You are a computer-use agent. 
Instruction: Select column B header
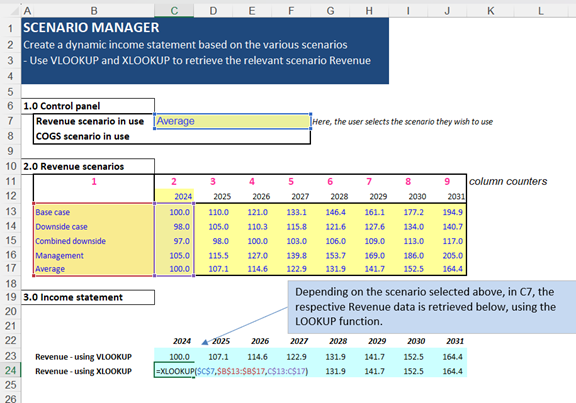tap(94, 11)
